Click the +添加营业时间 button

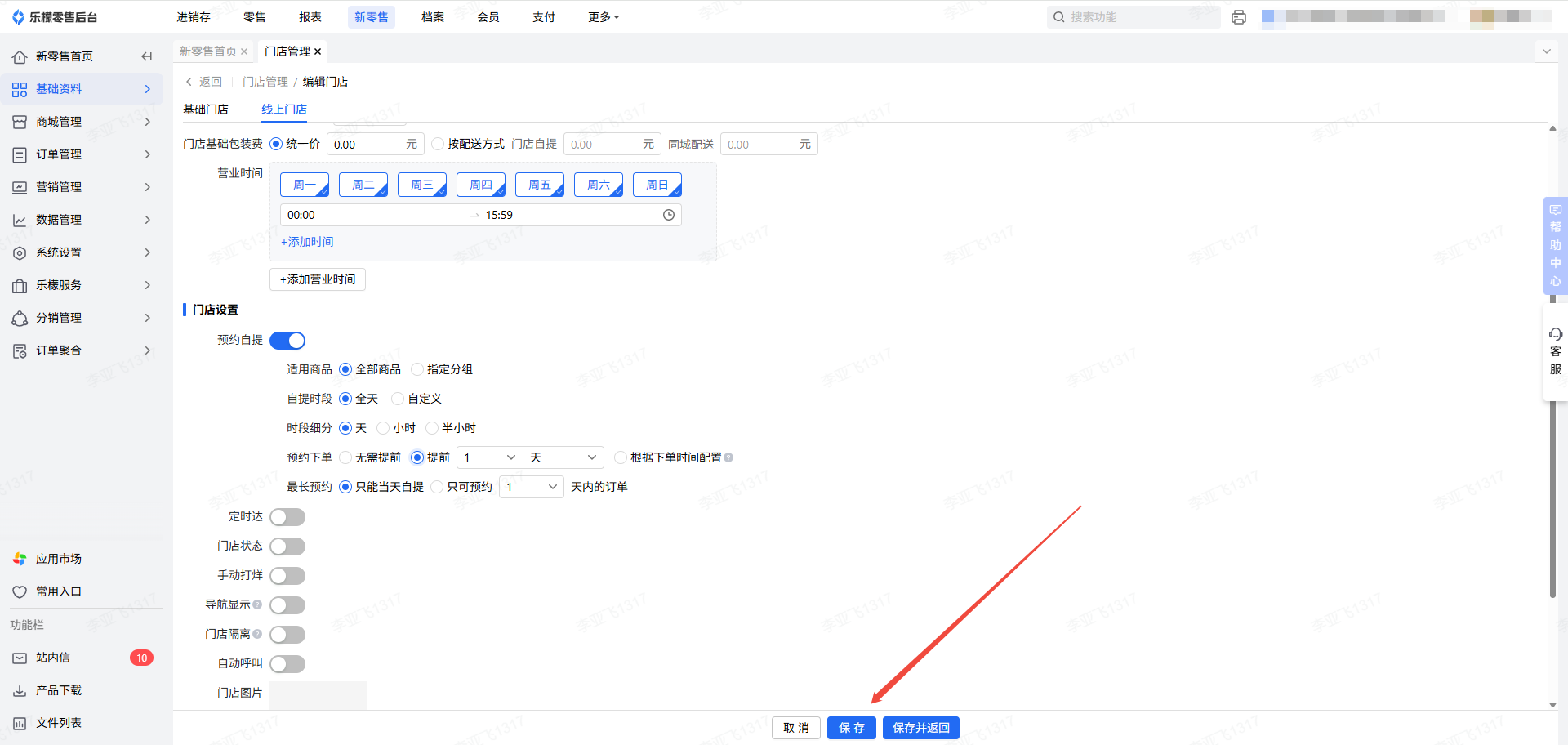click(x=318, y=279)
